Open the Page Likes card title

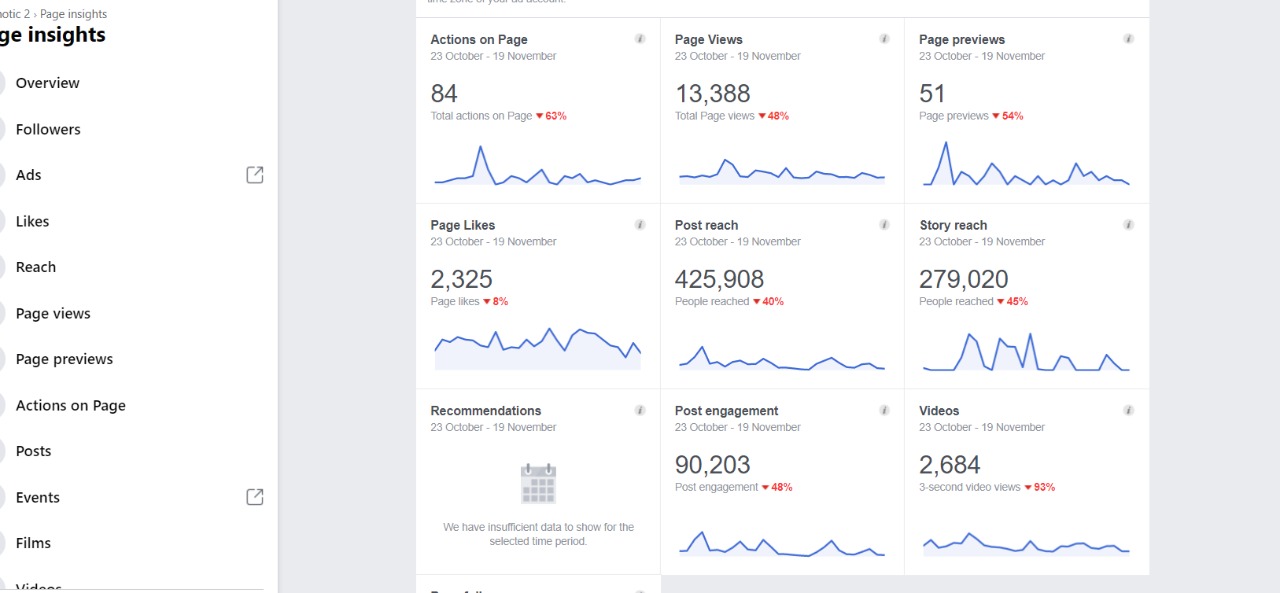(x=463, y=225)
